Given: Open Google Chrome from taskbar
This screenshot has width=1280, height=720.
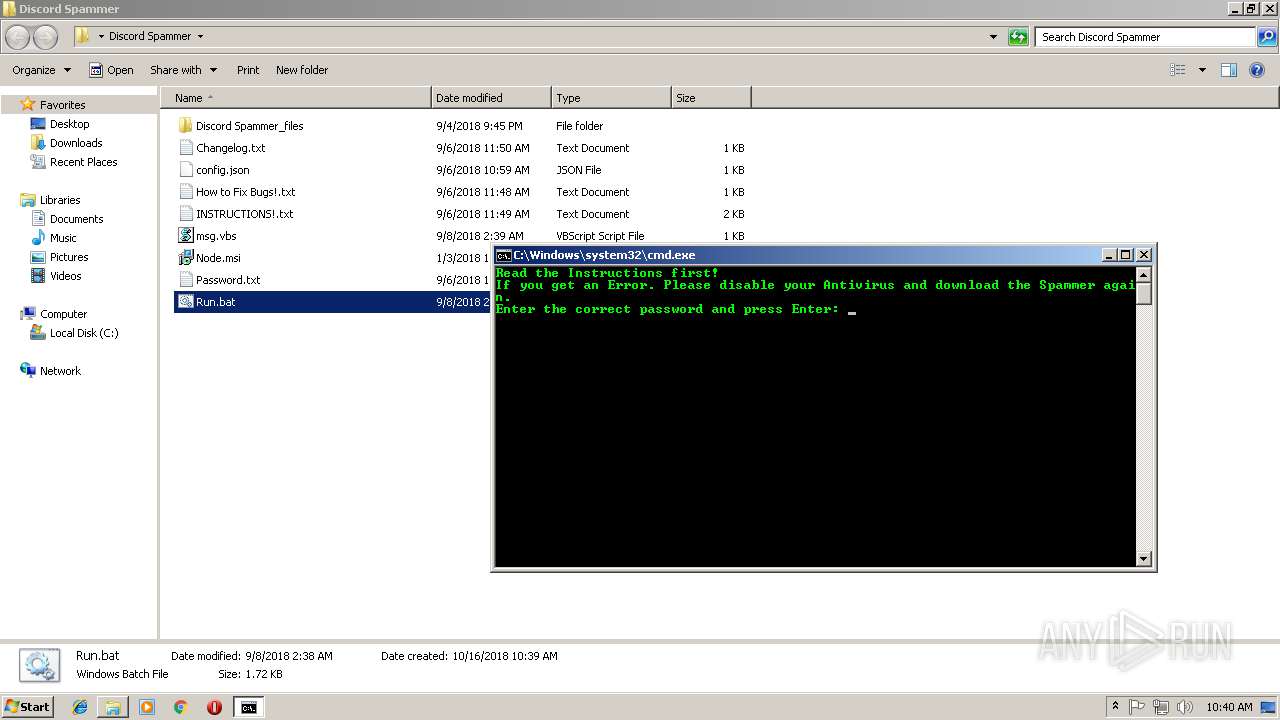Looking at the screenshot, I should click(x=181, y=707).
